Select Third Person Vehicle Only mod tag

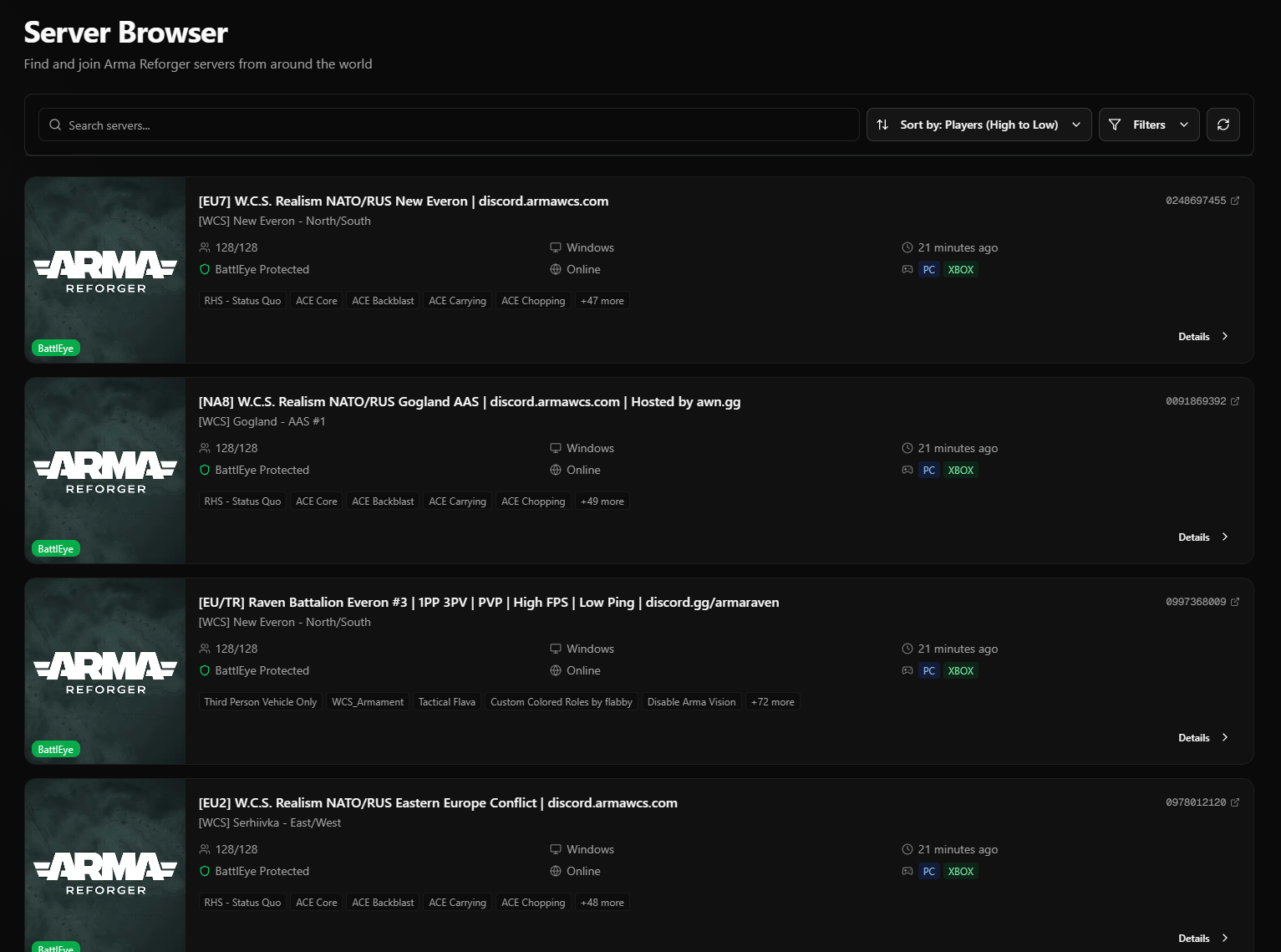261,702
